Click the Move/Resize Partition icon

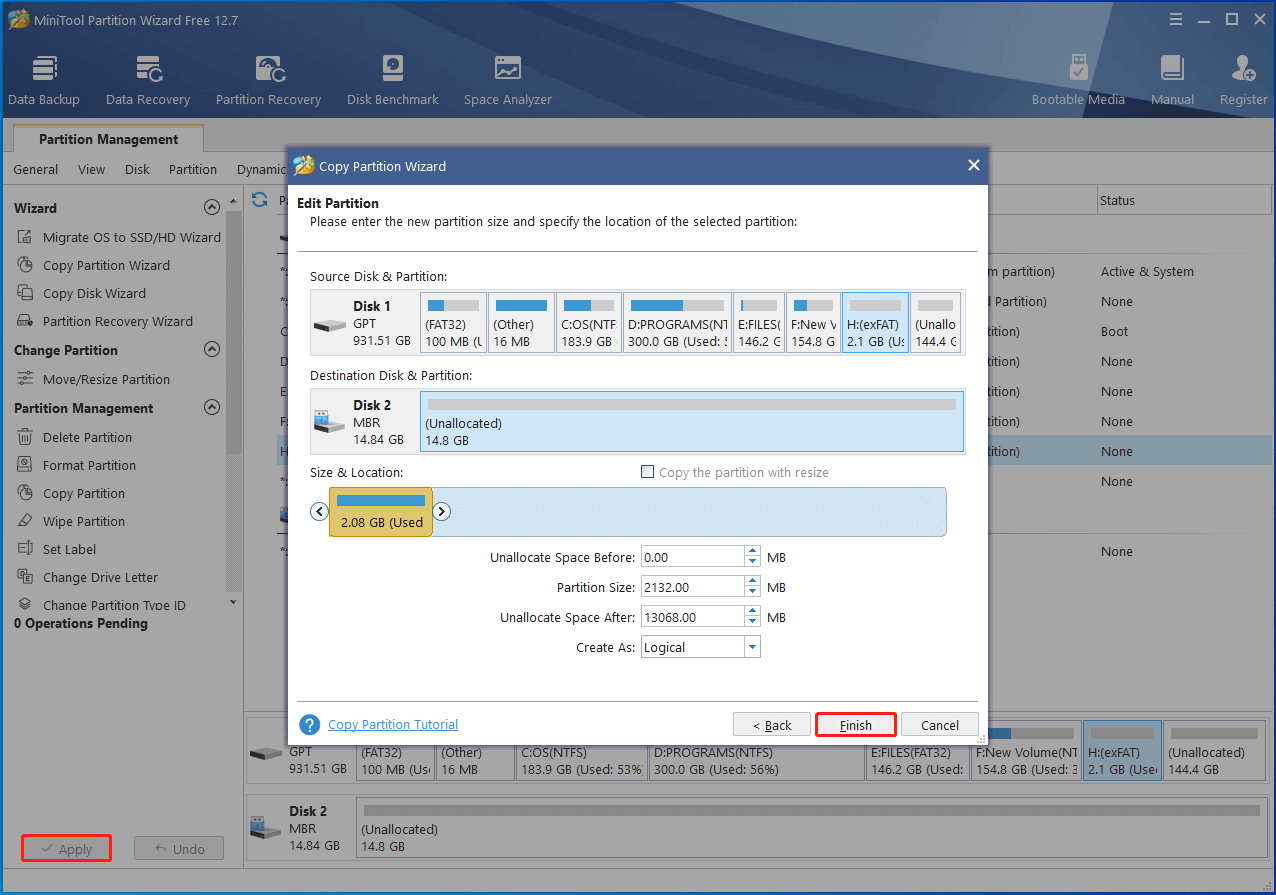(x=25, y=379)
